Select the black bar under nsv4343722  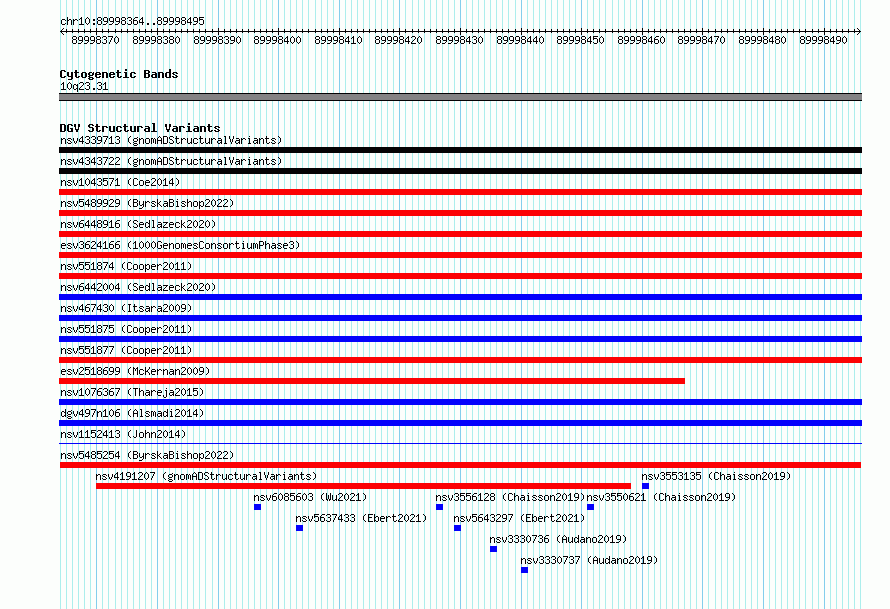click(x=460, y=171)
